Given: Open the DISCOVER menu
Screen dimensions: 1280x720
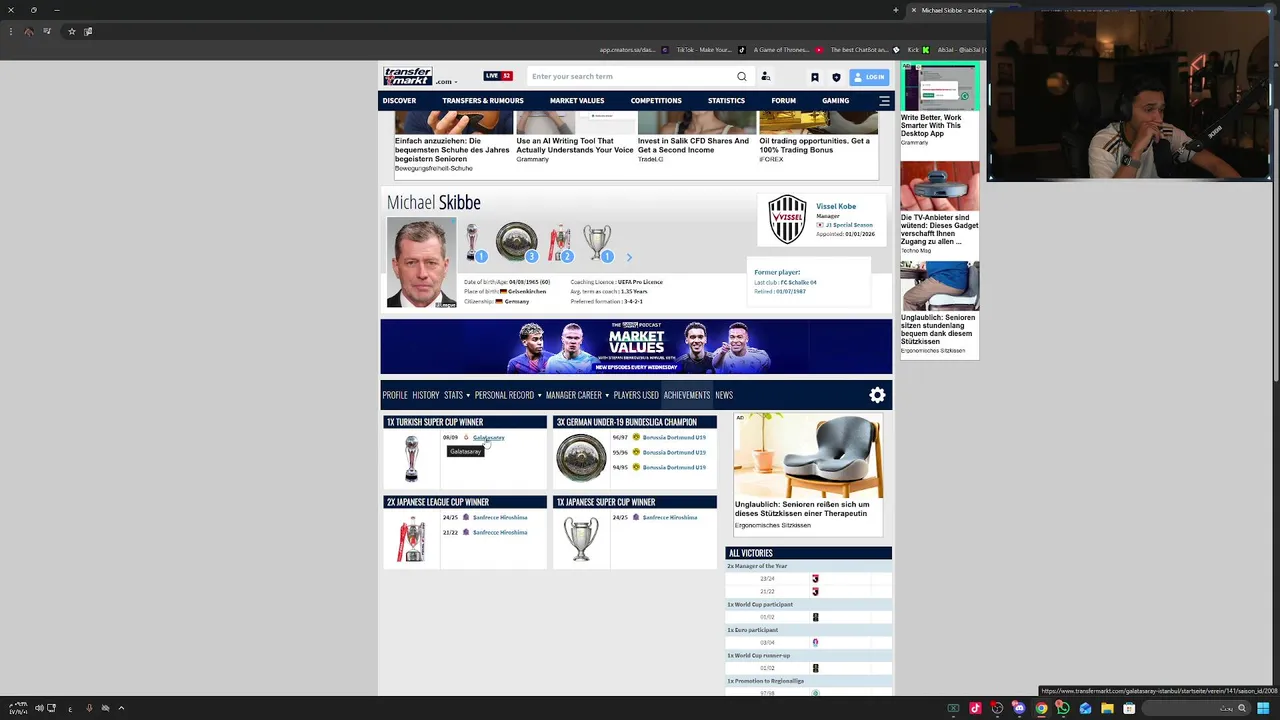Looking at the screenshot, I should pyautogui.click(x=399, y=100).
